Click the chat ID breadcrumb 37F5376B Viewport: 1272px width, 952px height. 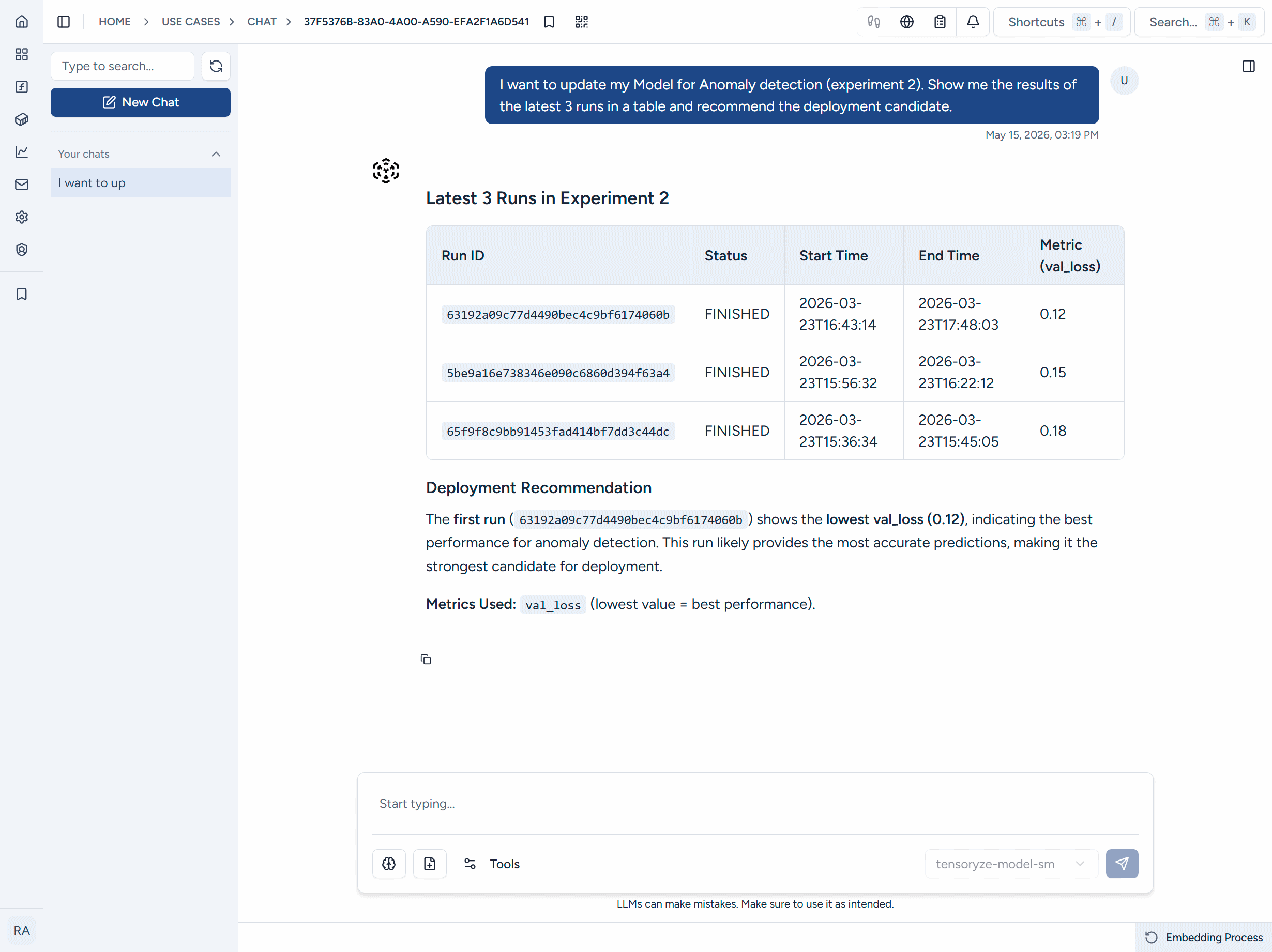(416, 22)
